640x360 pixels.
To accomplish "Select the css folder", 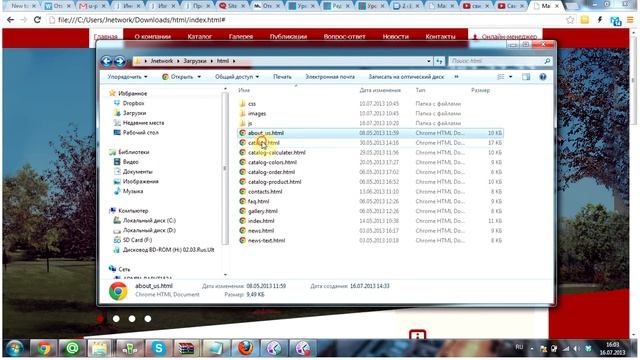I will tap(252, 104).
